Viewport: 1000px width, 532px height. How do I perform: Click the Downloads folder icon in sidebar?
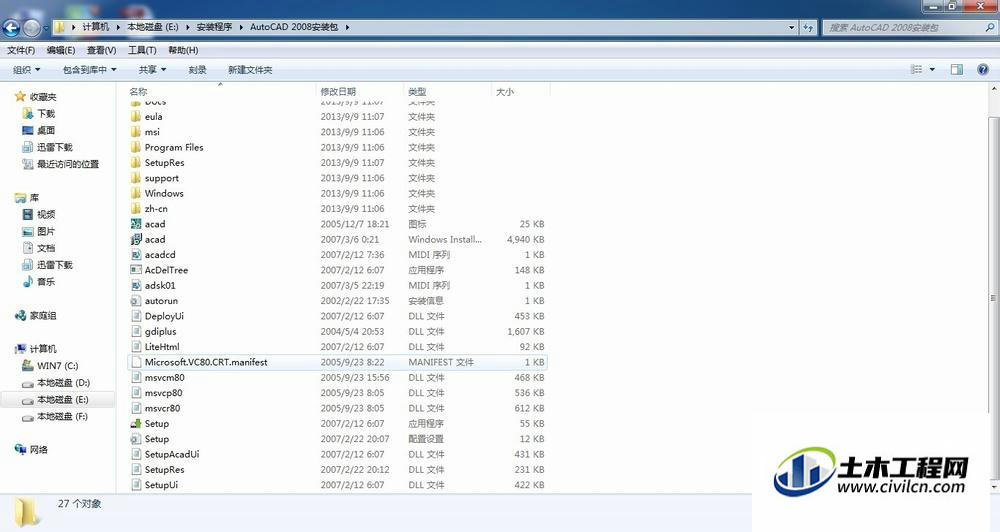pyautogui.click(x=27, y=114)
